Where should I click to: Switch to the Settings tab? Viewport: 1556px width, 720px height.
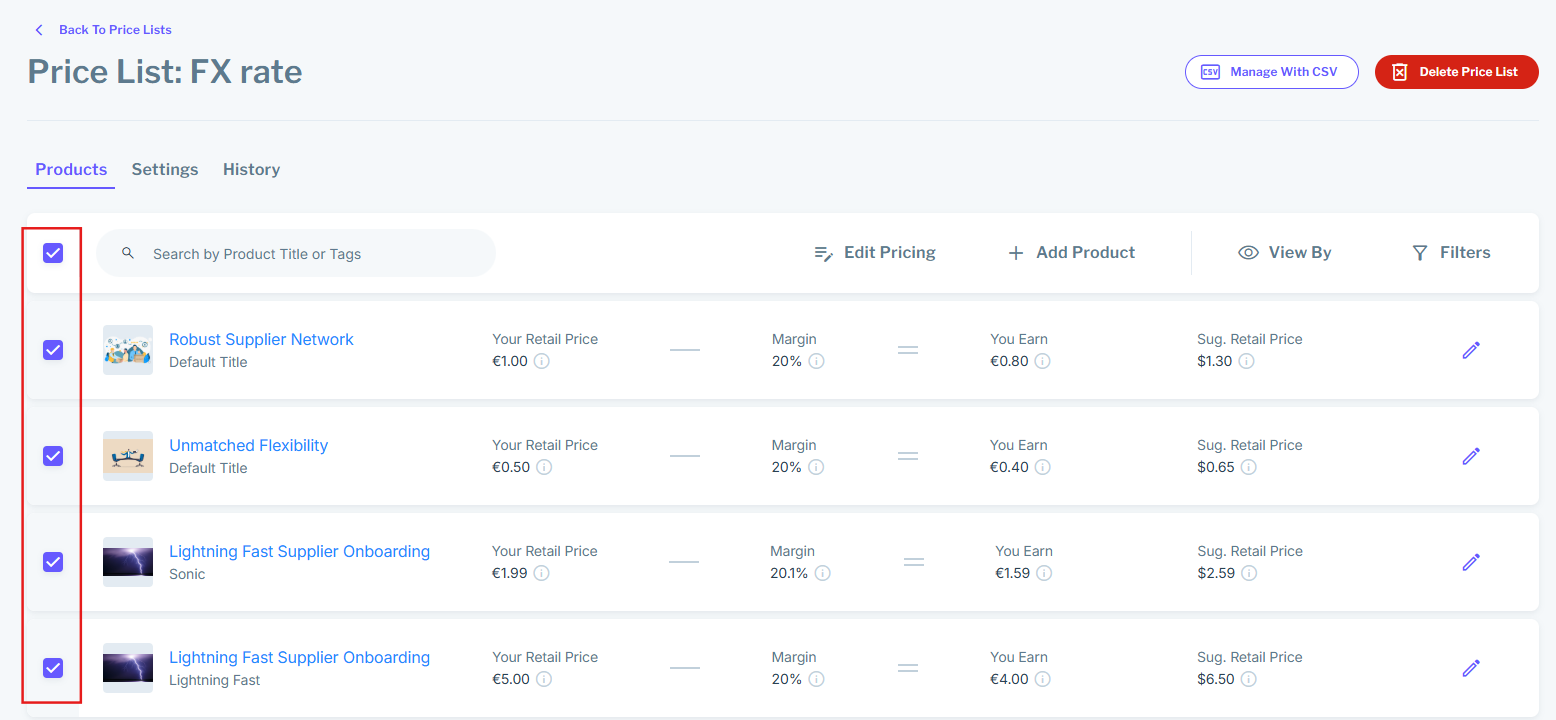click(x=165, y=170)
